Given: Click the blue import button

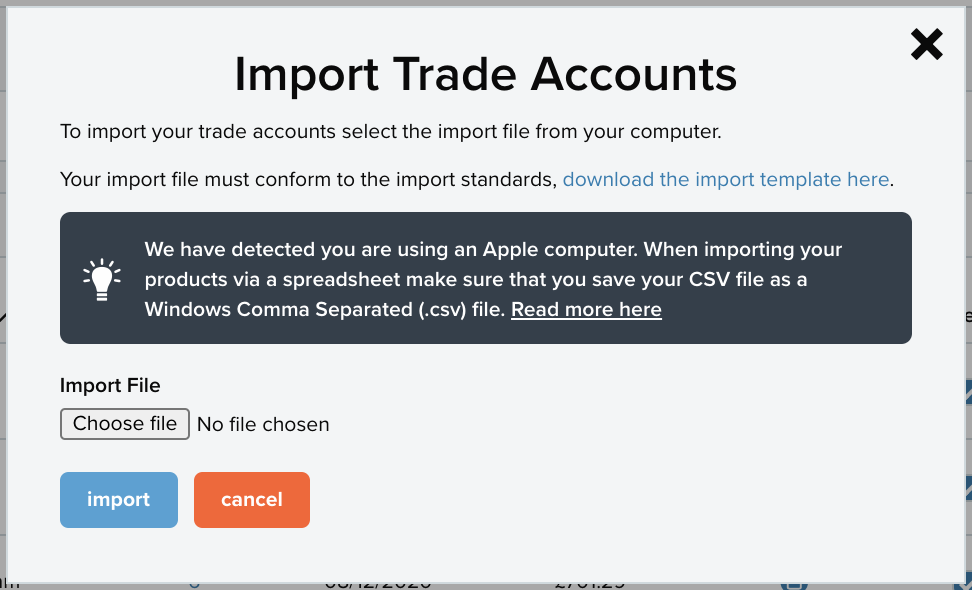Looking at the screenshot, I should 119,500.
